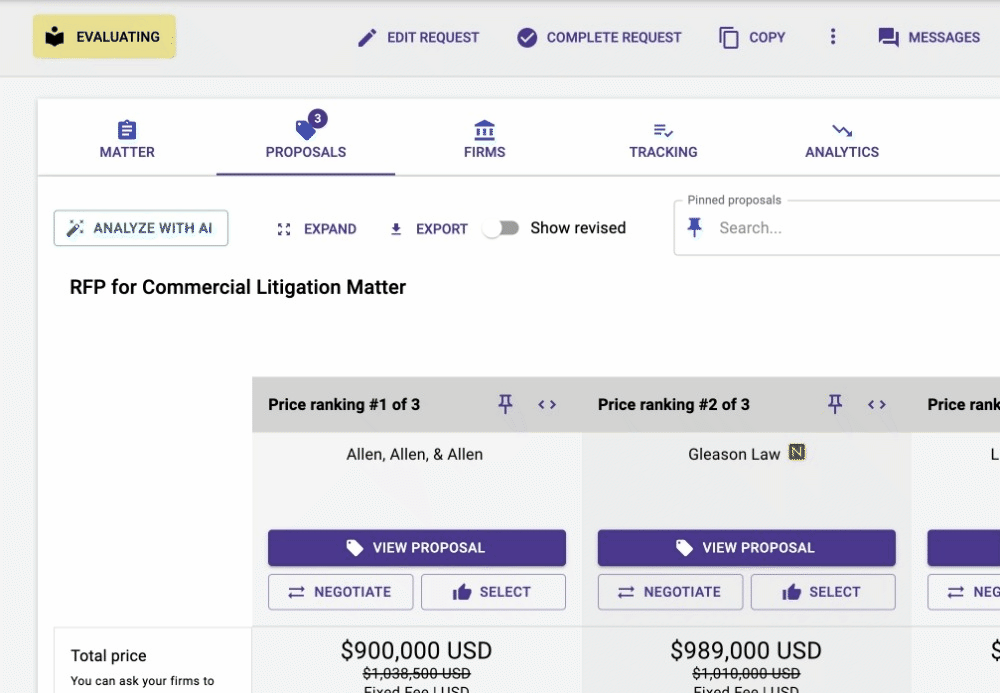Viewport: 1000px width, 693px height.
Task: Click the Gleason Law 'N' badge icon
Action: pos(797,453)
